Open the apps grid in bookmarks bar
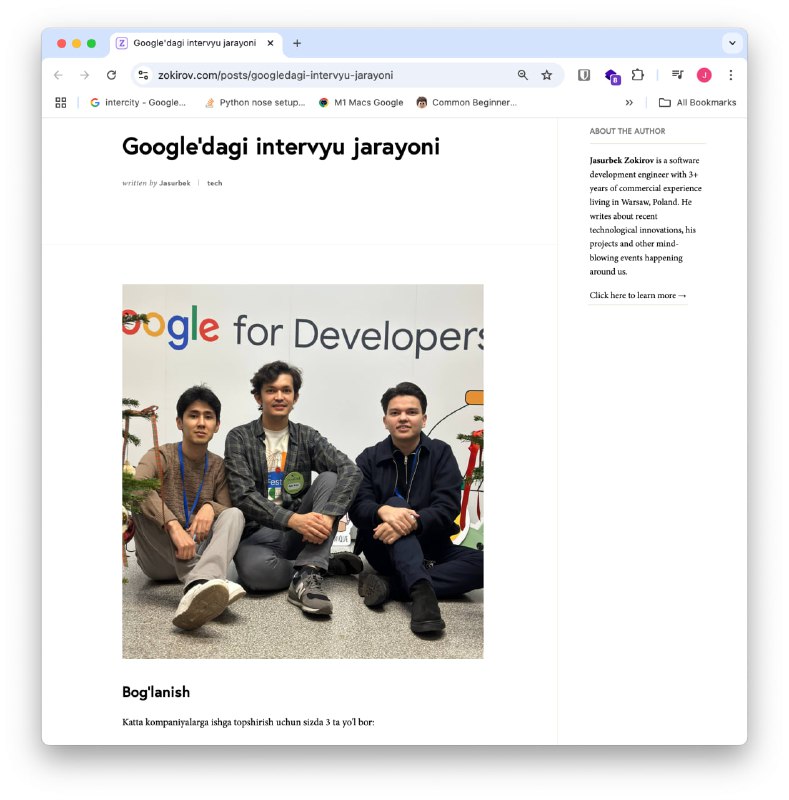789x800 pixels. pos(61,103)
